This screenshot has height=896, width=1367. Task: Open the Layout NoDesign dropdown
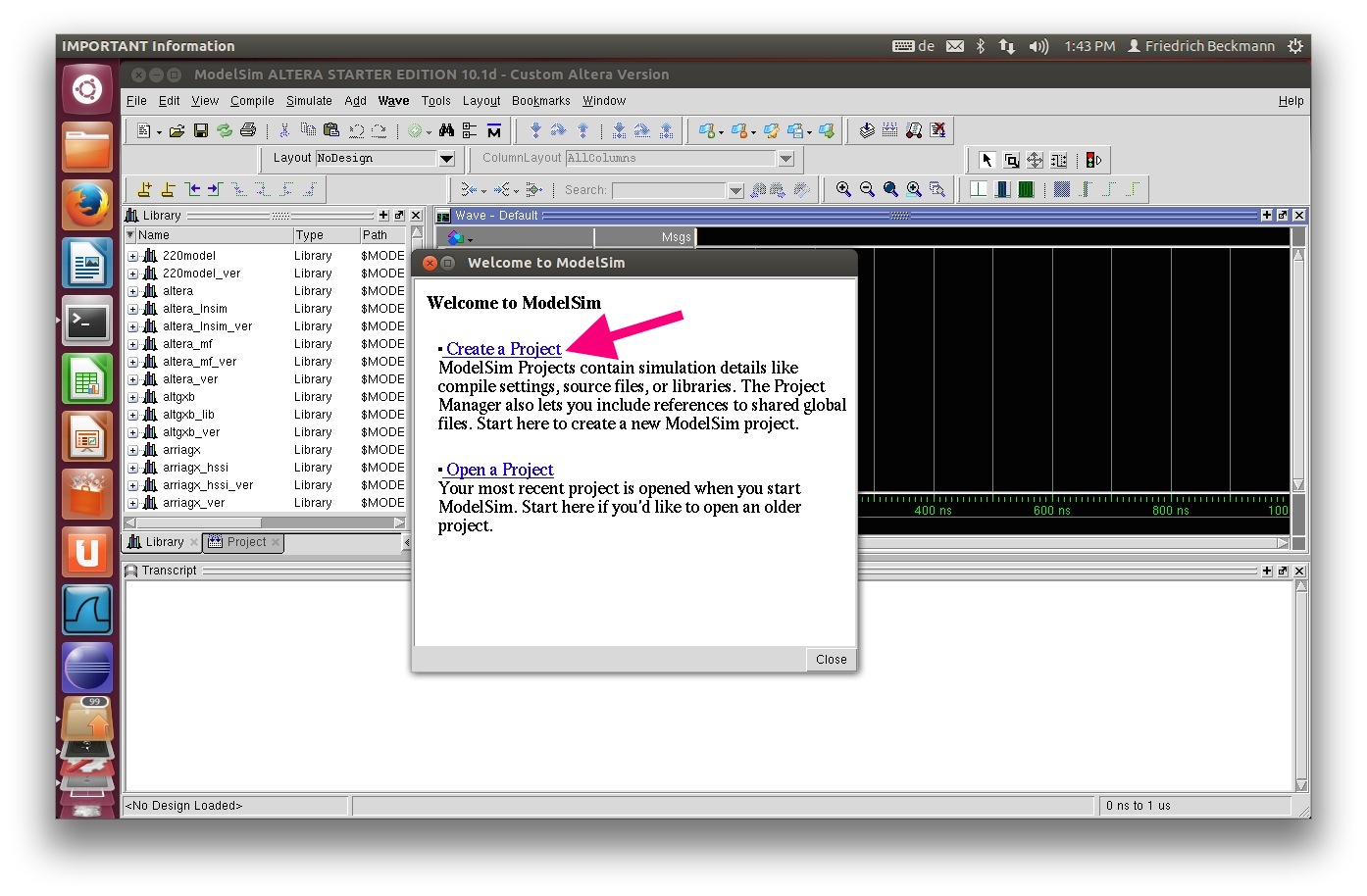[x=446, y=158]
